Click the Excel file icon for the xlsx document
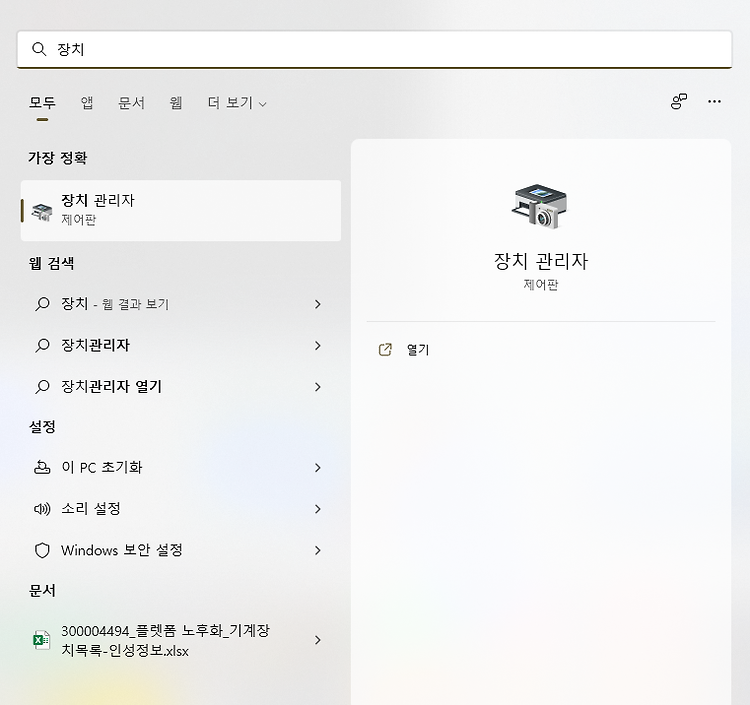Screen dimensions: 750x705 [x=42, y=640]
